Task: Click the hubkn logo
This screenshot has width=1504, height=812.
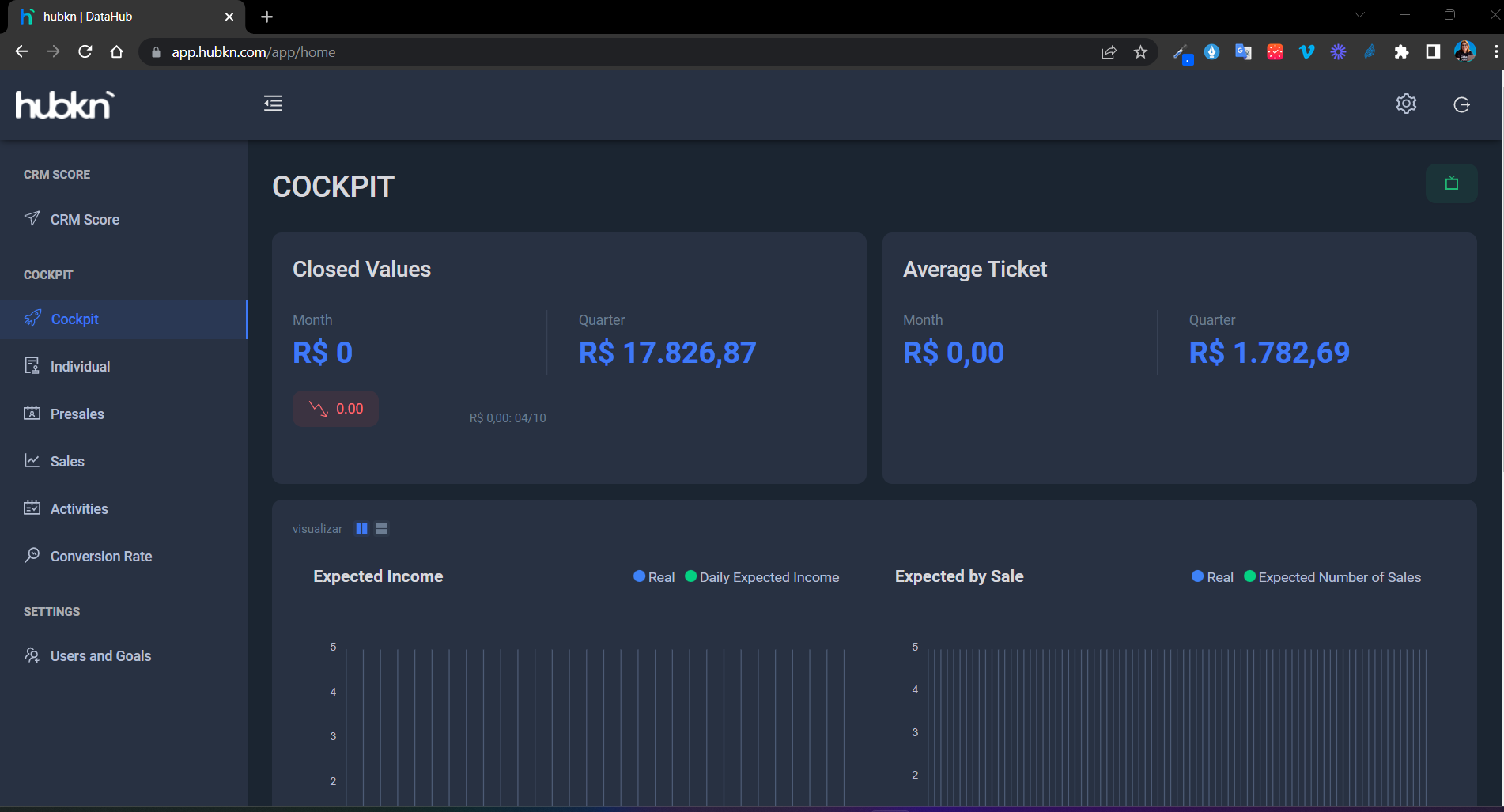Action: coord(65,105)
